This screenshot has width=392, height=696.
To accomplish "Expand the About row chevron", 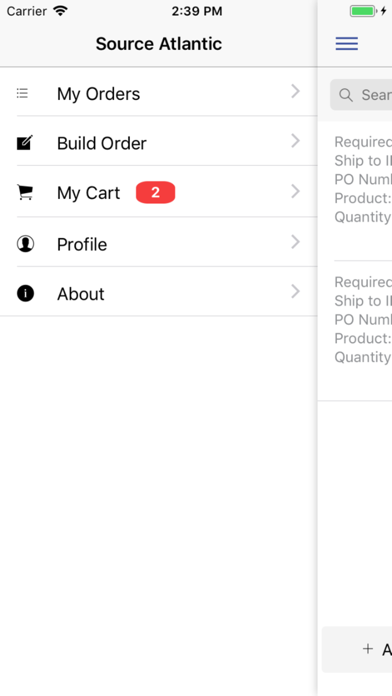I will pyautogui.click(x=296, y=292).
